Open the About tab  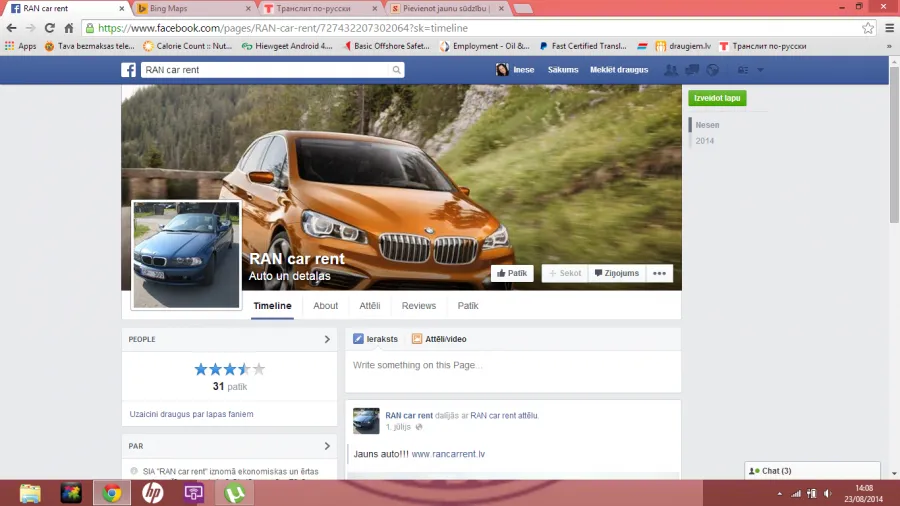(325, 306)
